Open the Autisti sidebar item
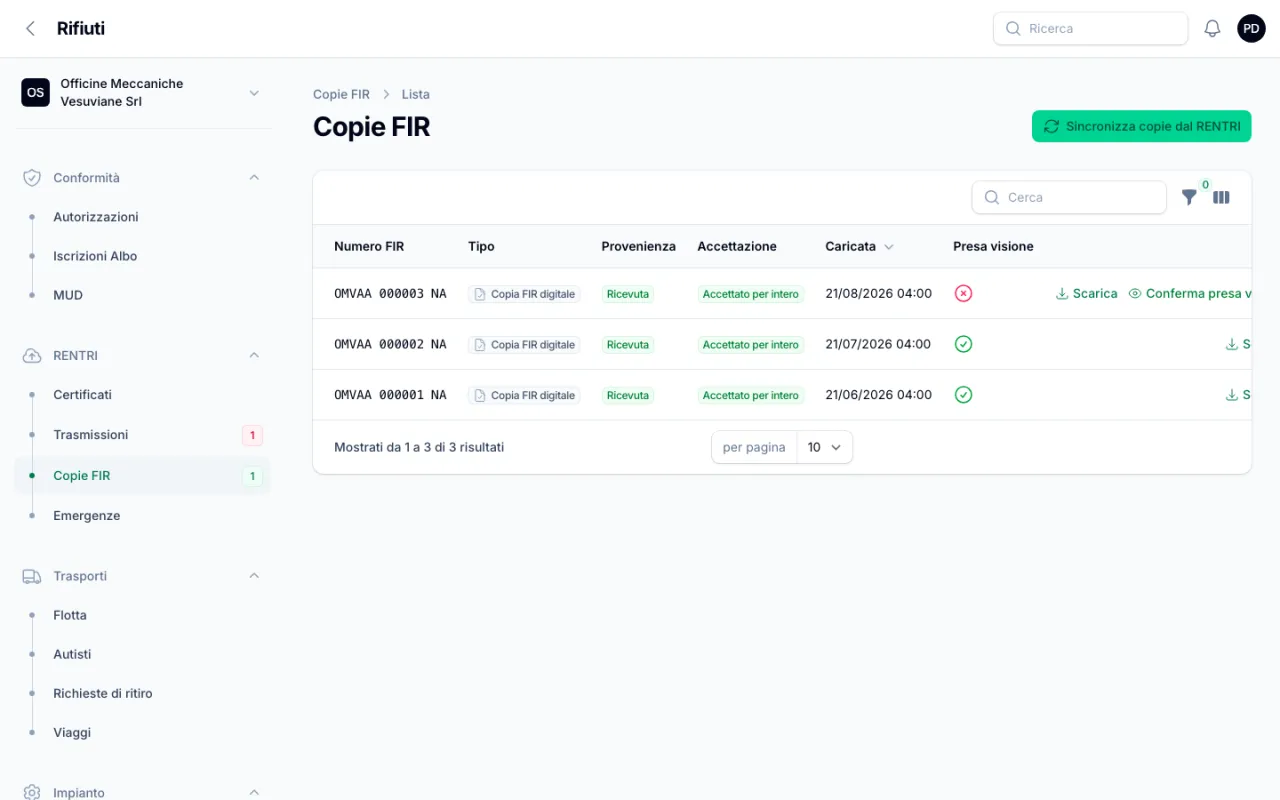Screen dimensions: 1280x800 tap(72, 654)
